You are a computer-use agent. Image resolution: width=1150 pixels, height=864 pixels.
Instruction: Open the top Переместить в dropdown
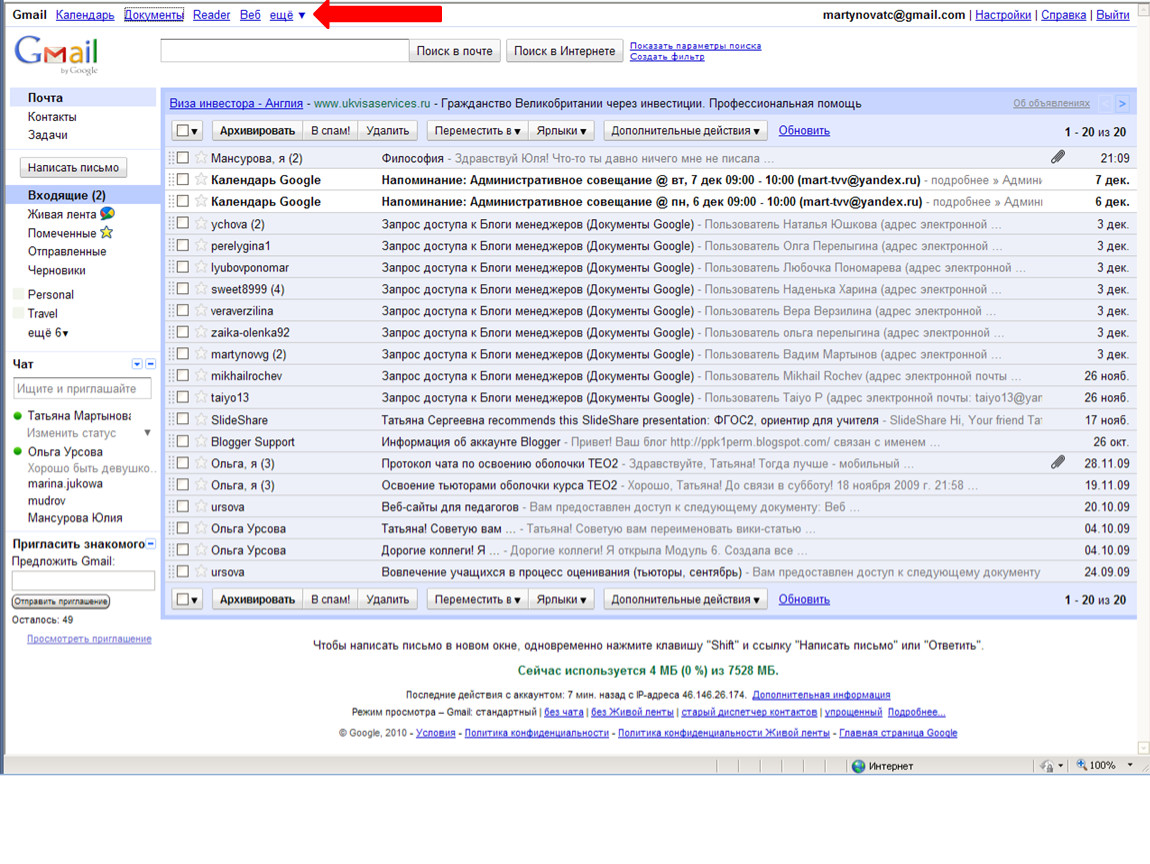477,131
